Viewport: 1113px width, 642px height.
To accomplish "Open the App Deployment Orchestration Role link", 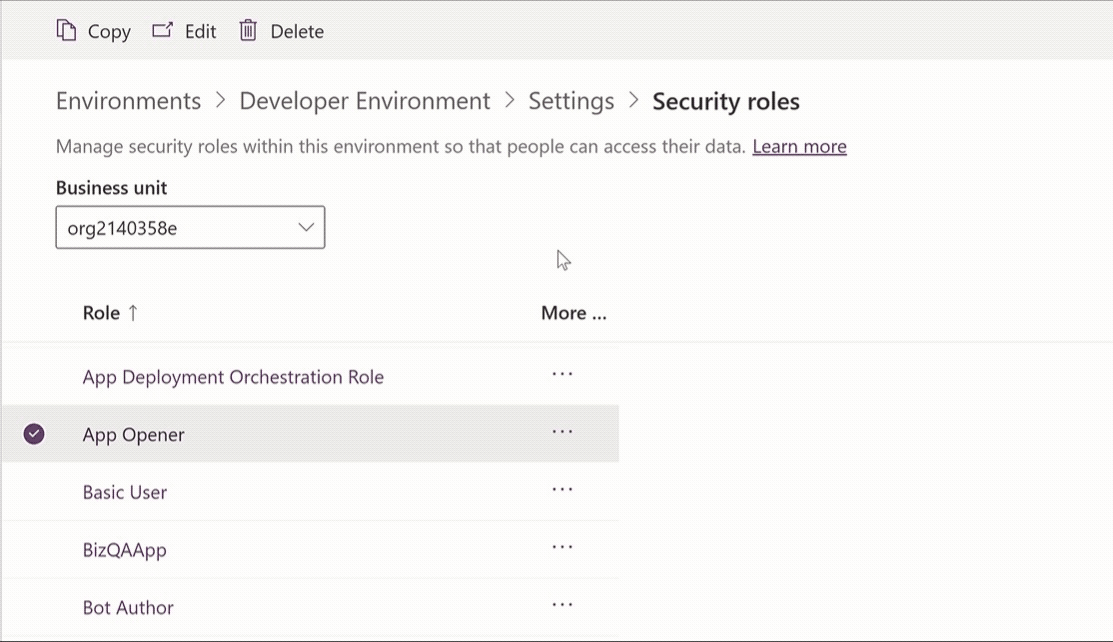I will click(233, 377).
